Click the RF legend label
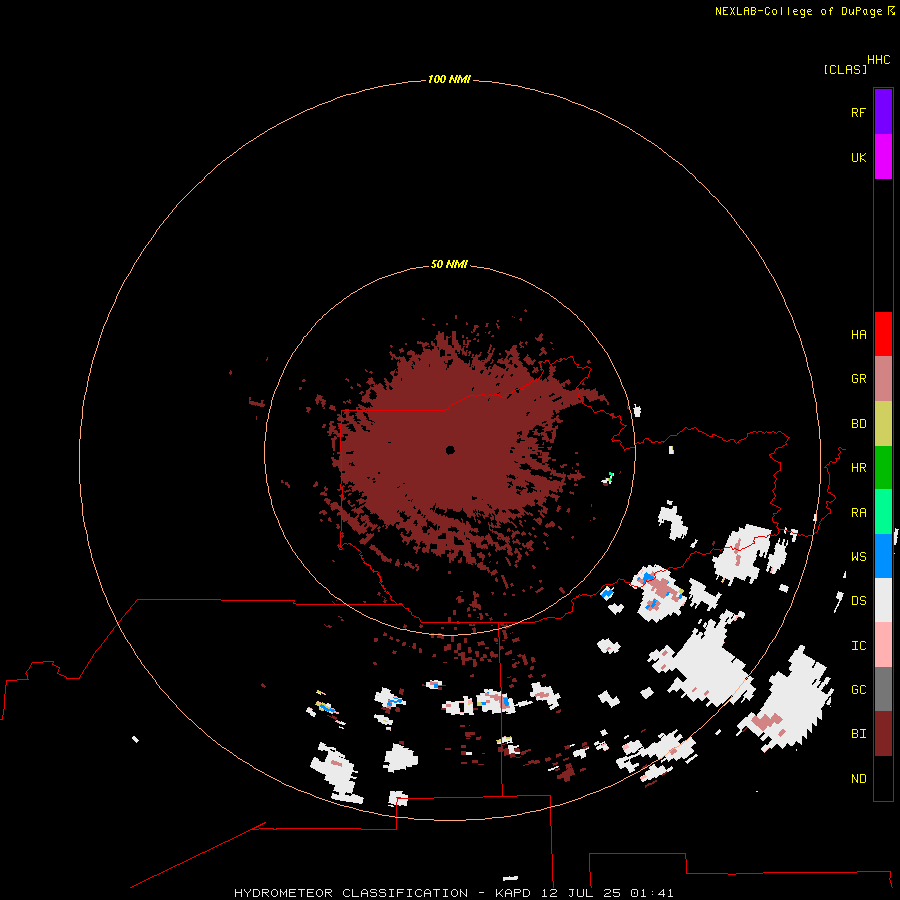Viewport: 900px width, 900px height. coord(859,112)
